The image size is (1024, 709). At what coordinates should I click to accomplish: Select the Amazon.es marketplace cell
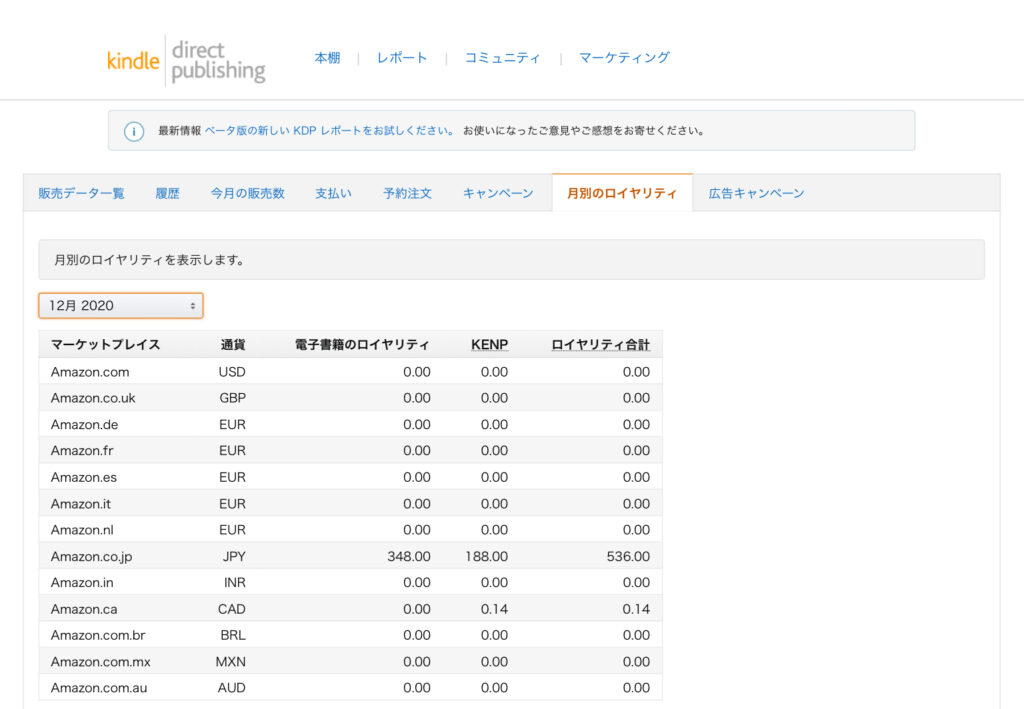(x=84, y=477)
